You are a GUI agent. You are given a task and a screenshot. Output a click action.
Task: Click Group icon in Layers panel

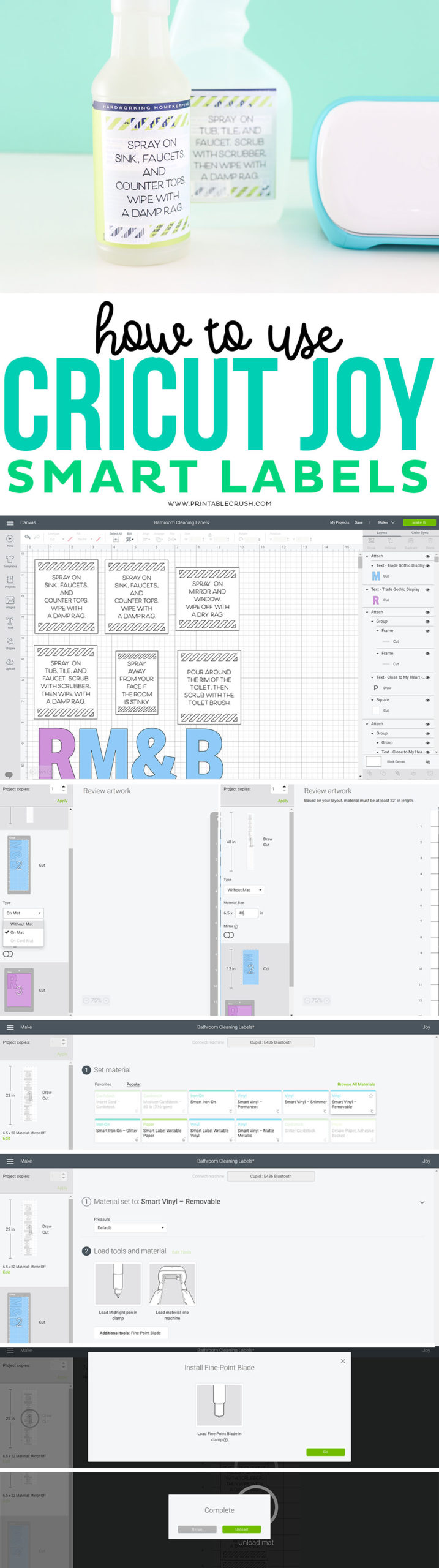[371, 542]
